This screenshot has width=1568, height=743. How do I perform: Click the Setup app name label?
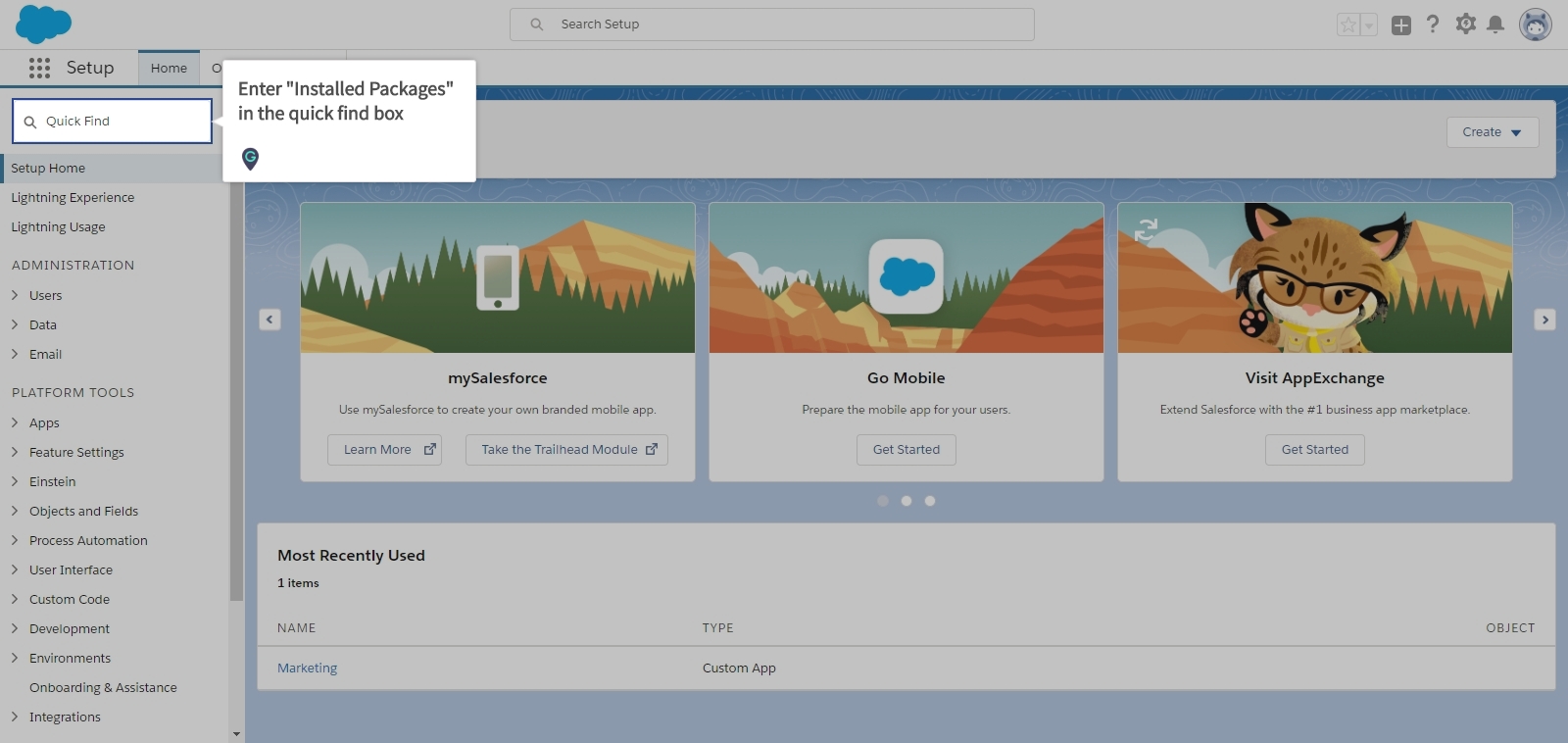pos(90,68)
